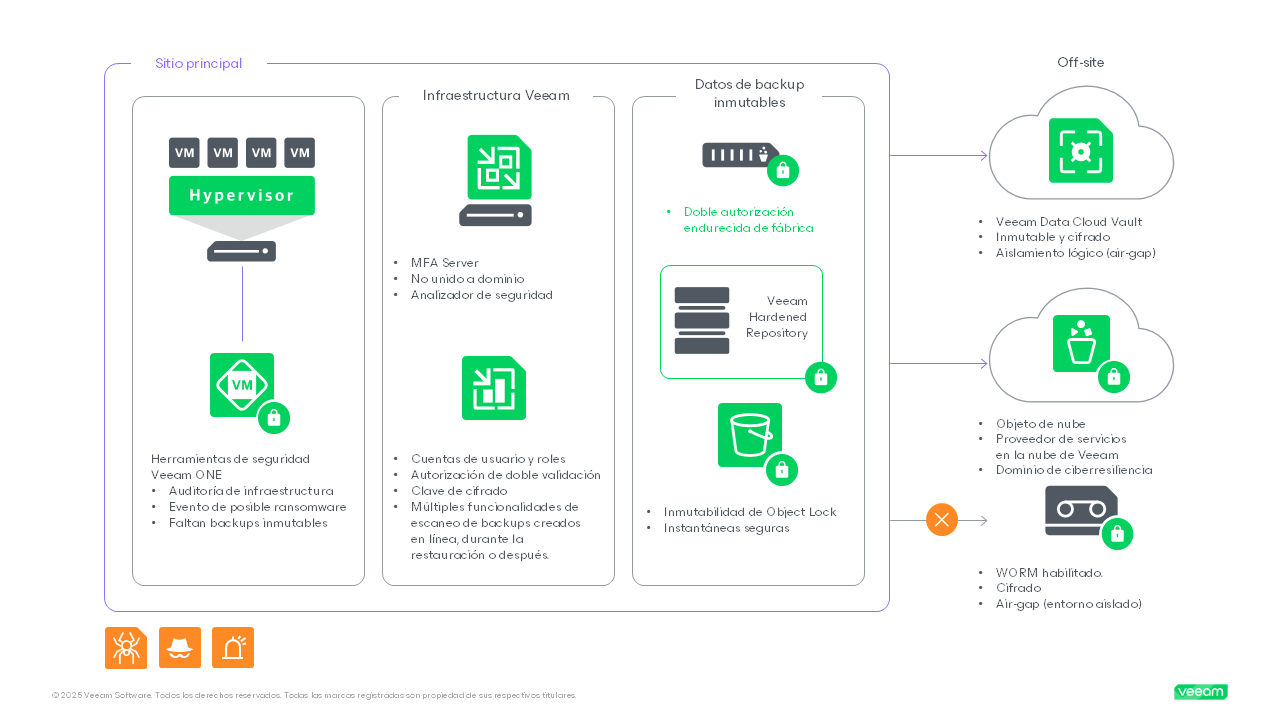Expand the Veeam Hardened Repository panel
Image resolution: width=1280 pixels, height=720 pixels.
741,322
